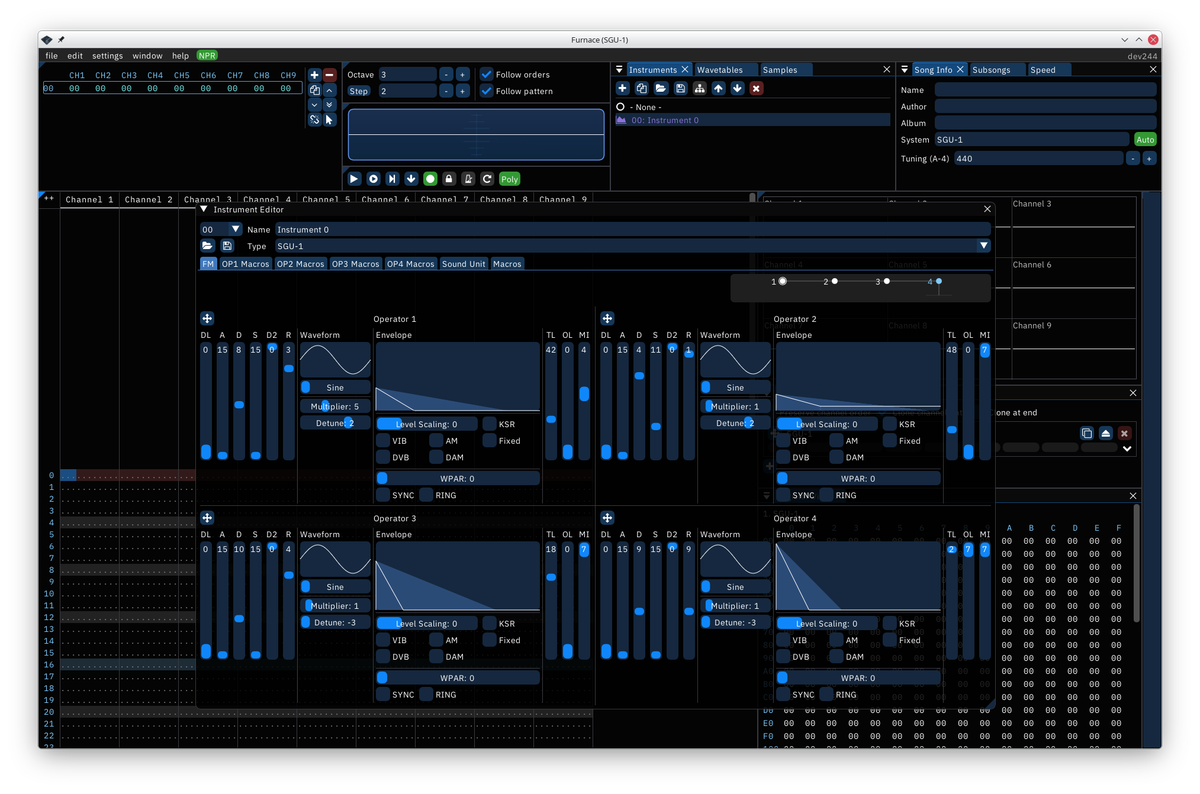Screen dimensions: 1200x794
Task: Toggle the green record/edit mode button
Action: click(x=430, y=179)
